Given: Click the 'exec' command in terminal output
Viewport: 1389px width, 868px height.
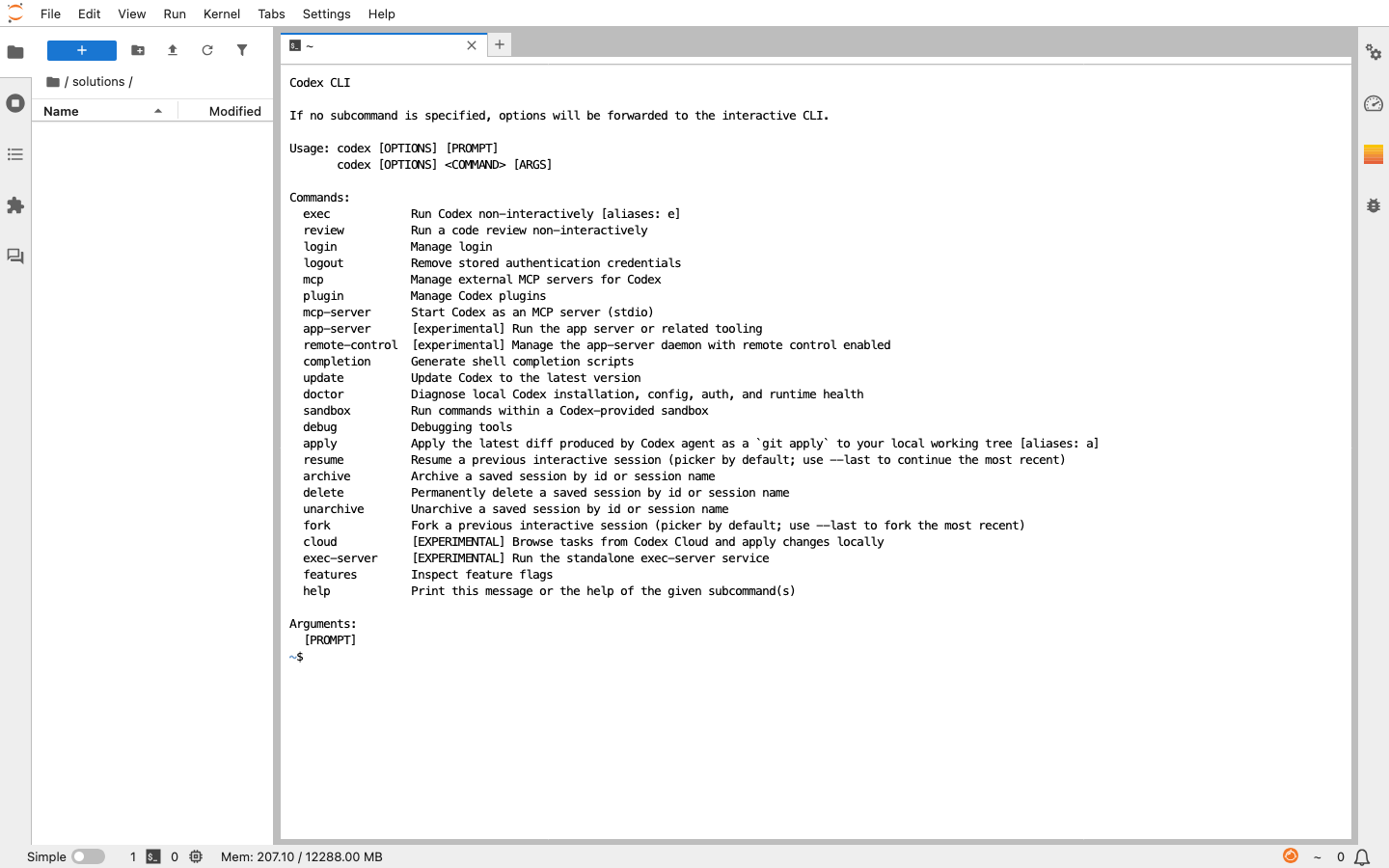Looking at the screenshot, I should coord(316,214).
